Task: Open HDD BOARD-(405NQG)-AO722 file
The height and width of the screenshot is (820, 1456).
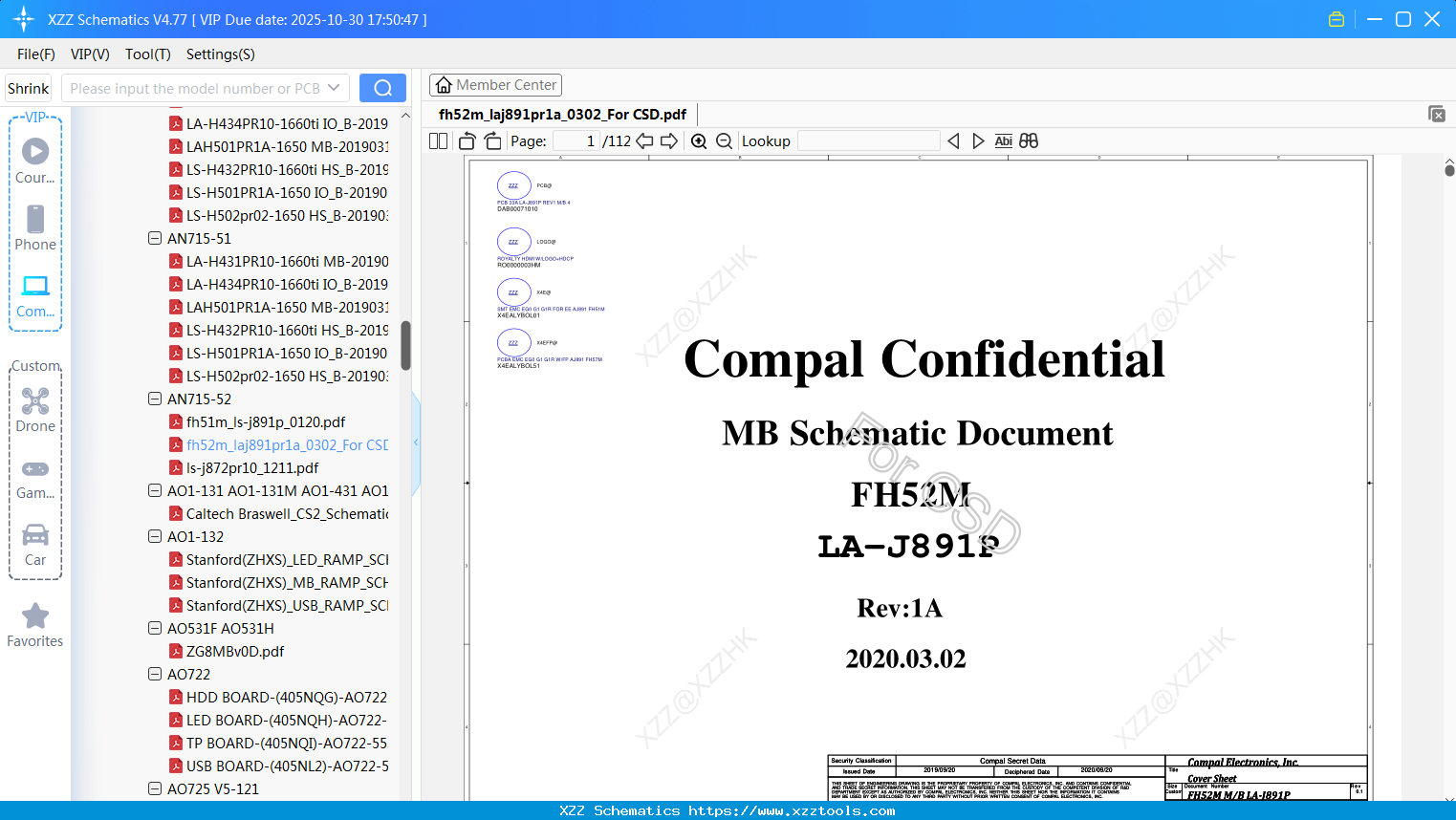Action: click(279, 697)
